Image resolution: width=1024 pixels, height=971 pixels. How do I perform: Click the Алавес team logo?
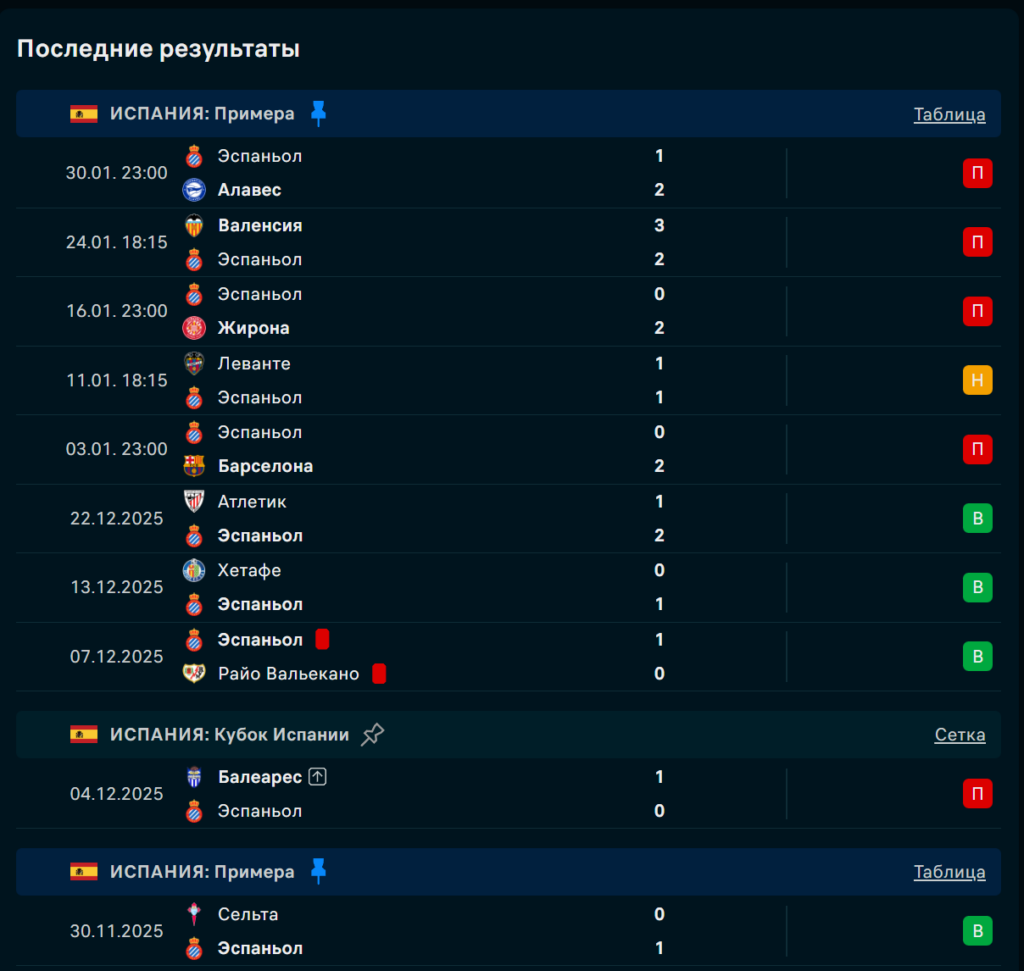[x=194, y=190]
